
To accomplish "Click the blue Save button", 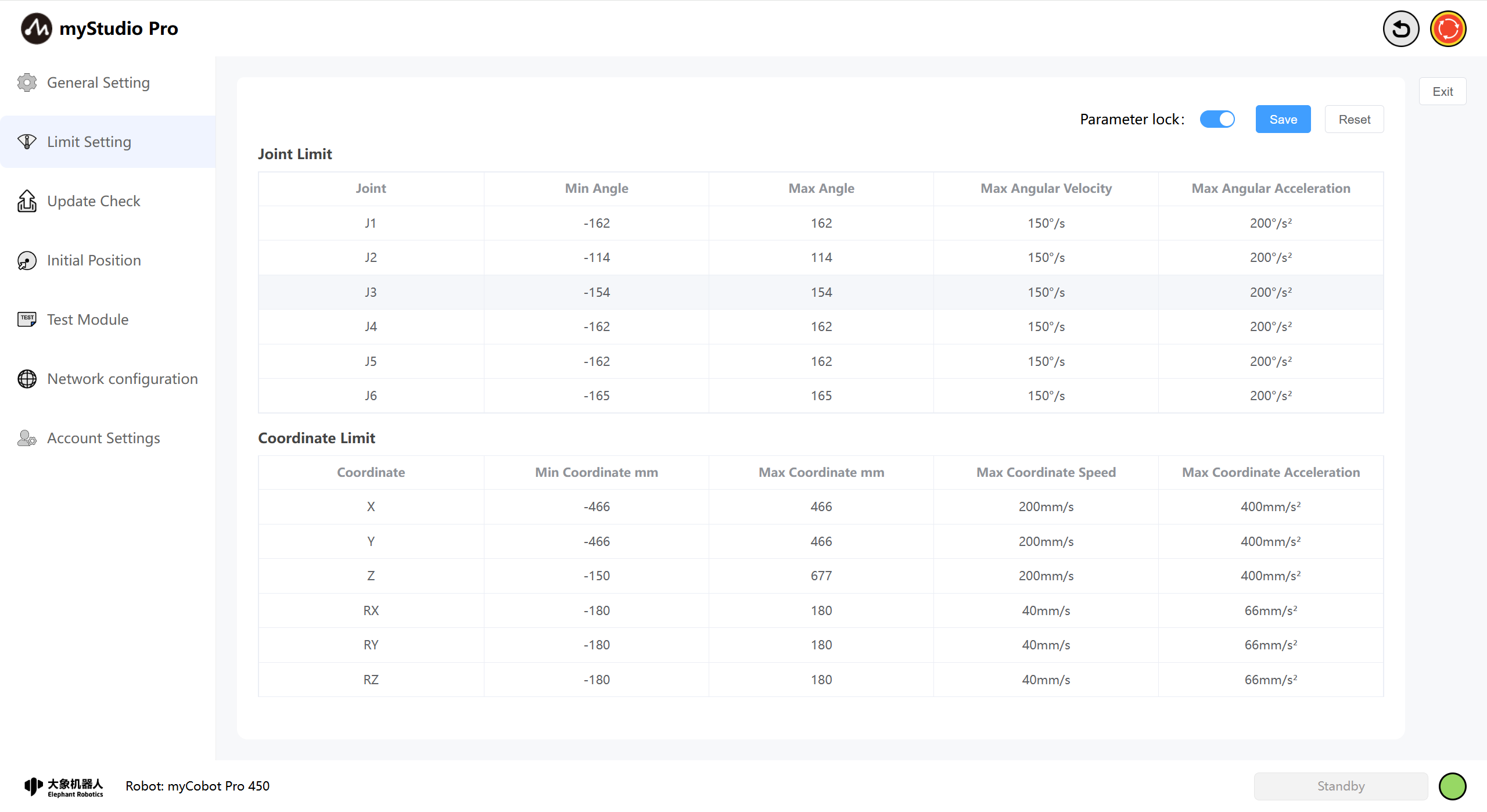I will 1283,119.
